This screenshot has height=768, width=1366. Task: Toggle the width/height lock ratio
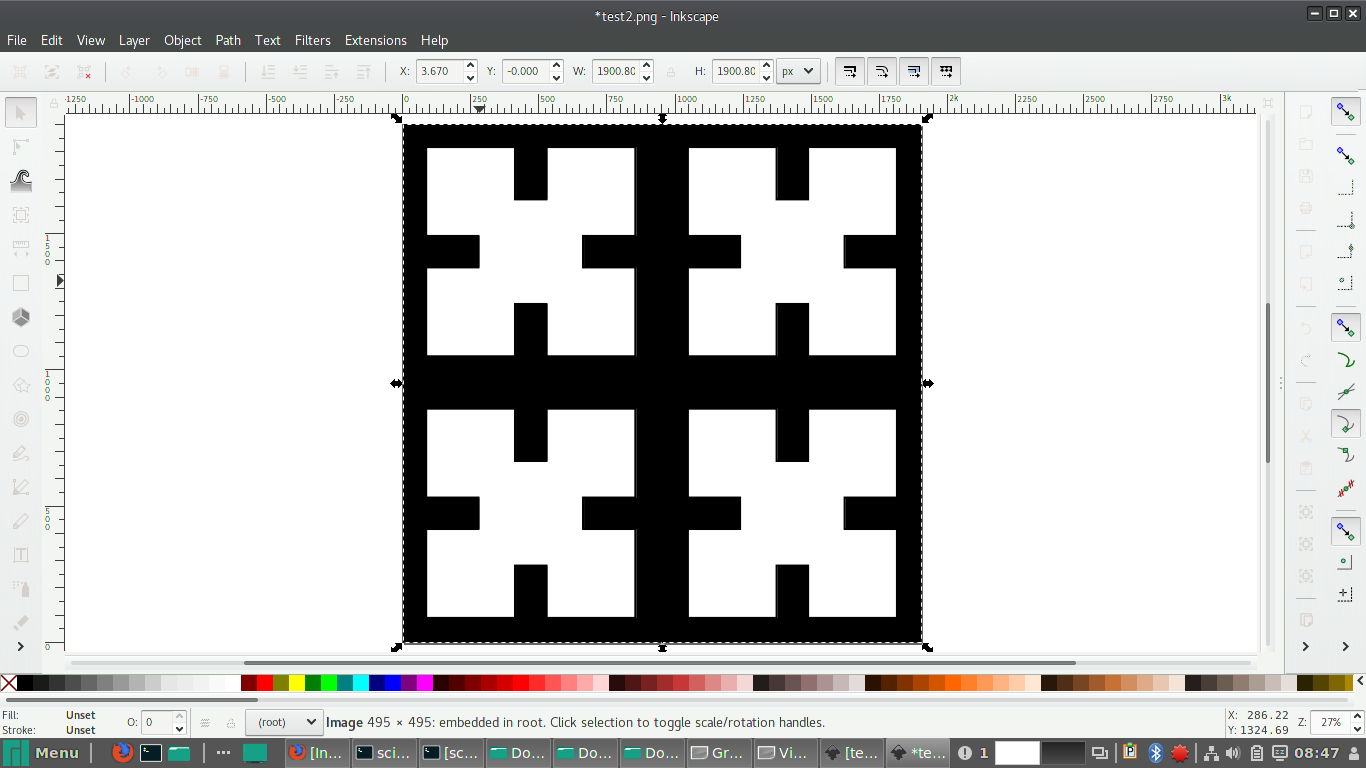coord(671,72)
